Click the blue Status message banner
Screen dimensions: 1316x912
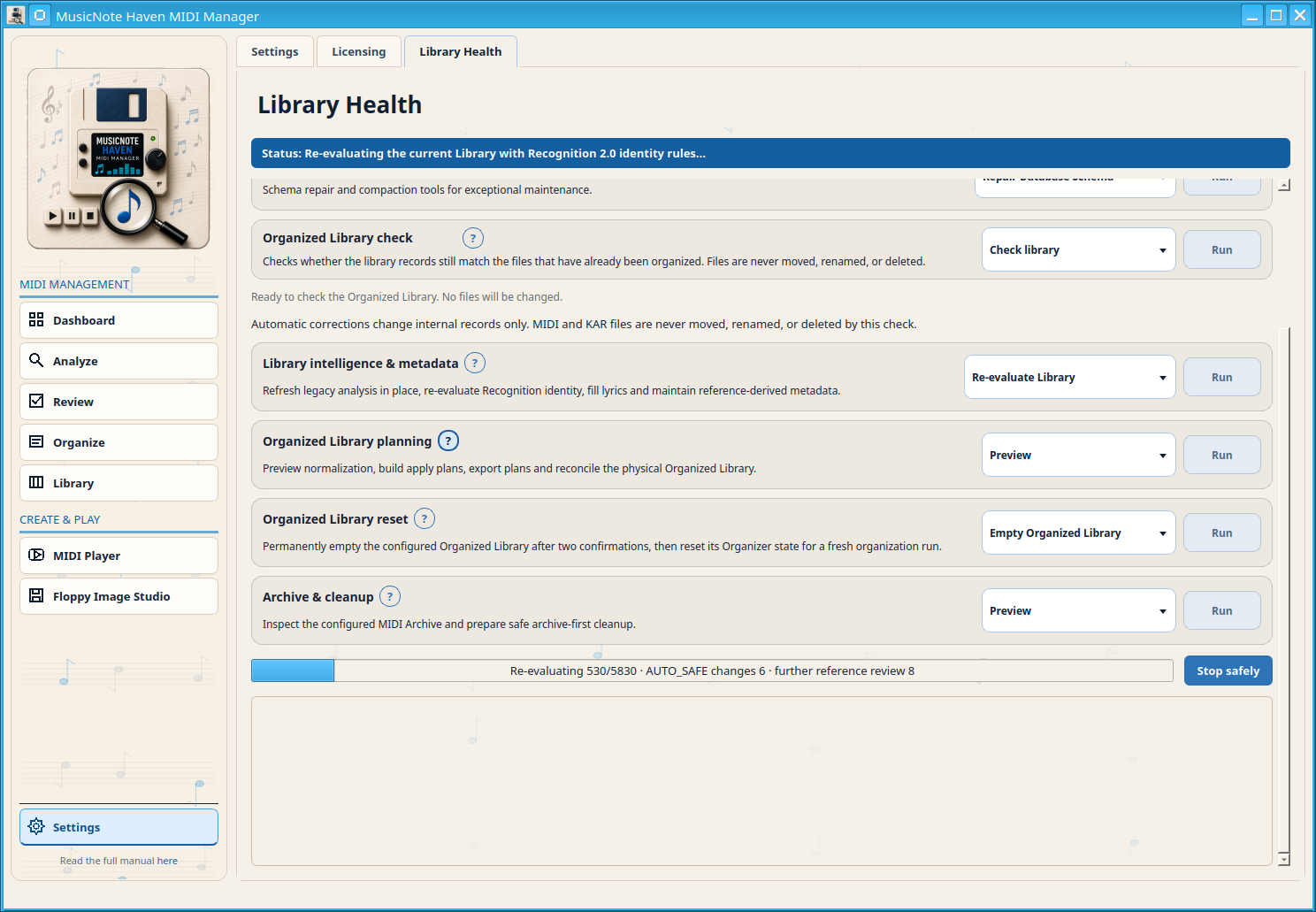[x=770, y=153]
